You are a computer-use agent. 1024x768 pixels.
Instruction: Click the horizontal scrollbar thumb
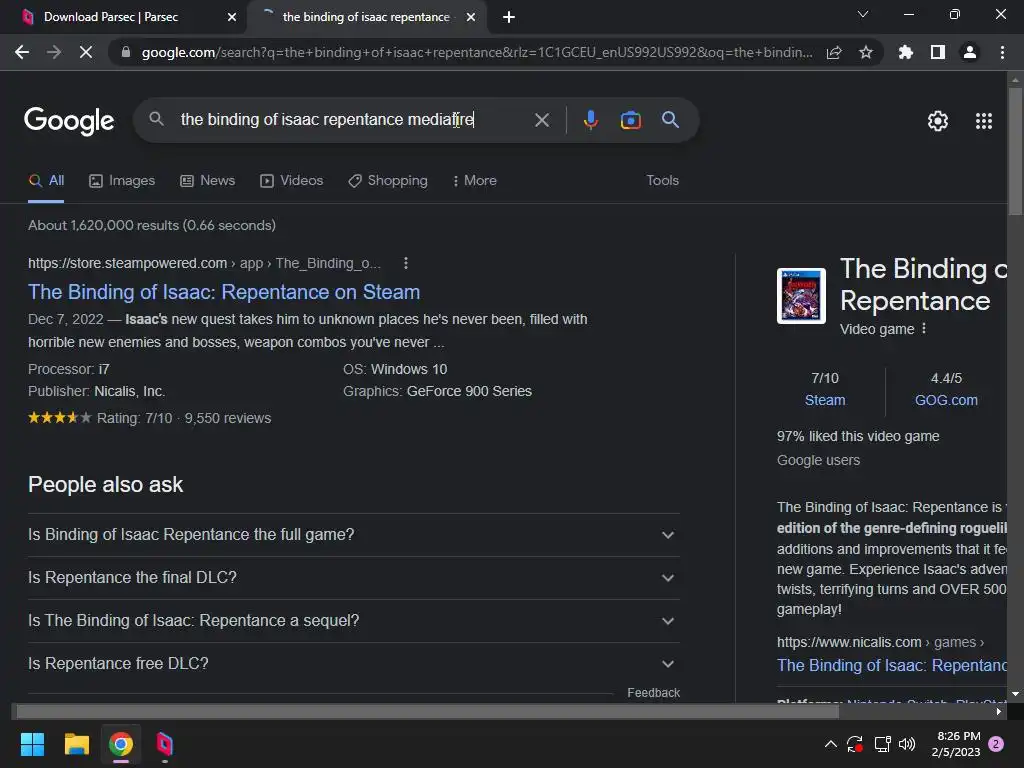[x=427, y=712]
